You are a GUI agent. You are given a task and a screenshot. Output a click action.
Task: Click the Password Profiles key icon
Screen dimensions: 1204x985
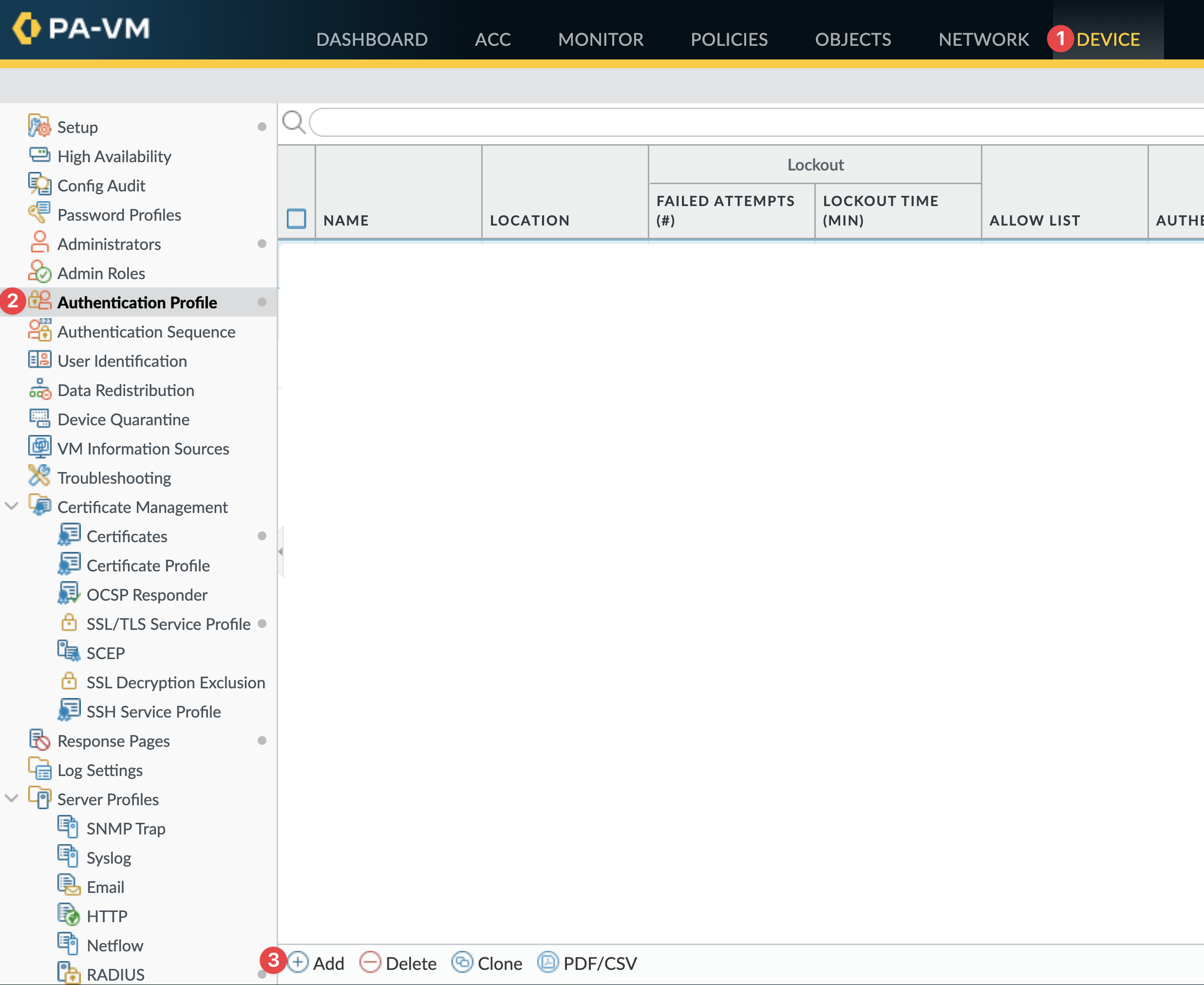click(x=39, y=214)
